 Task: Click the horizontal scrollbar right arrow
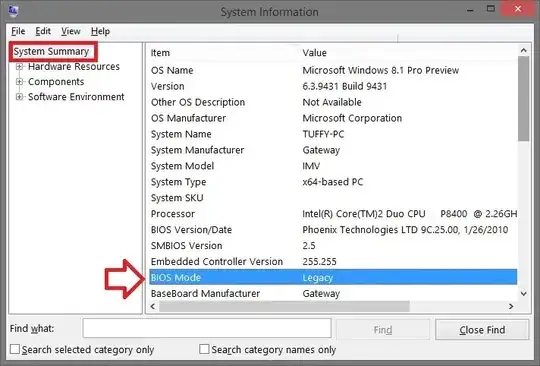[511, 306]
